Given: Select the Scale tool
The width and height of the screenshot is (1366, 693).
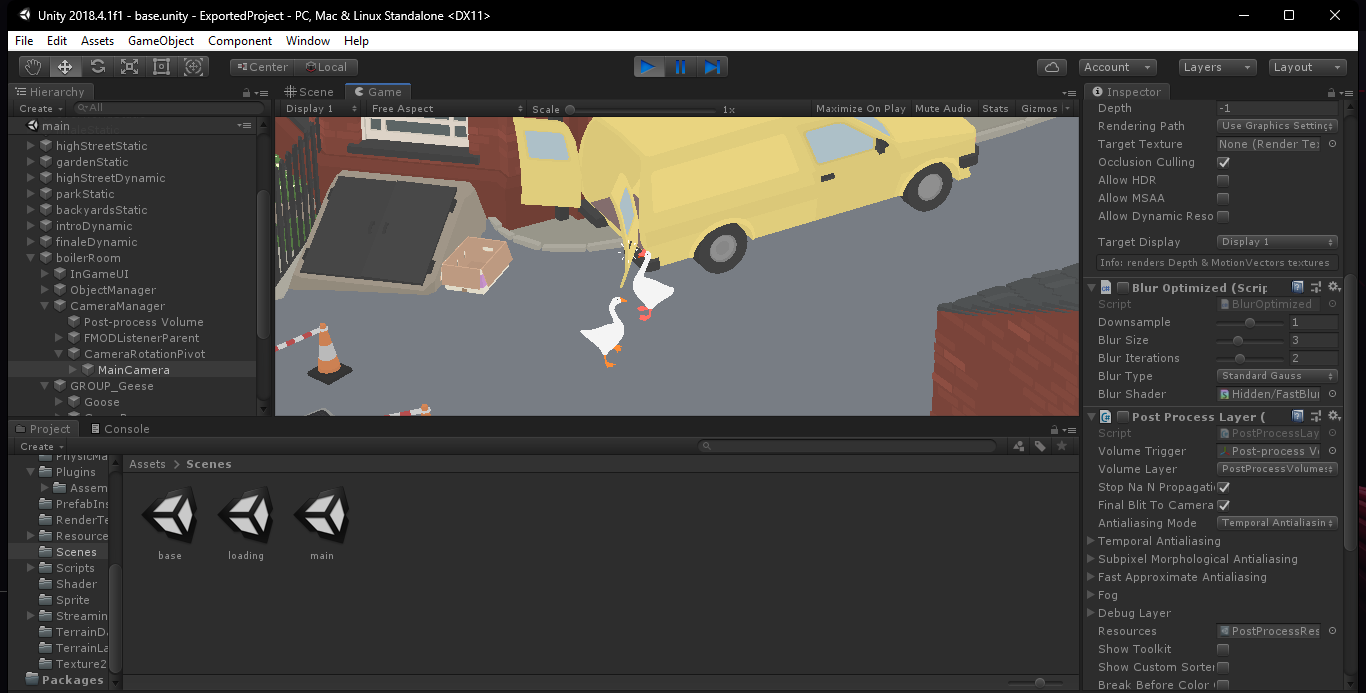Looking at the screenshot, I should click(129, 67).
